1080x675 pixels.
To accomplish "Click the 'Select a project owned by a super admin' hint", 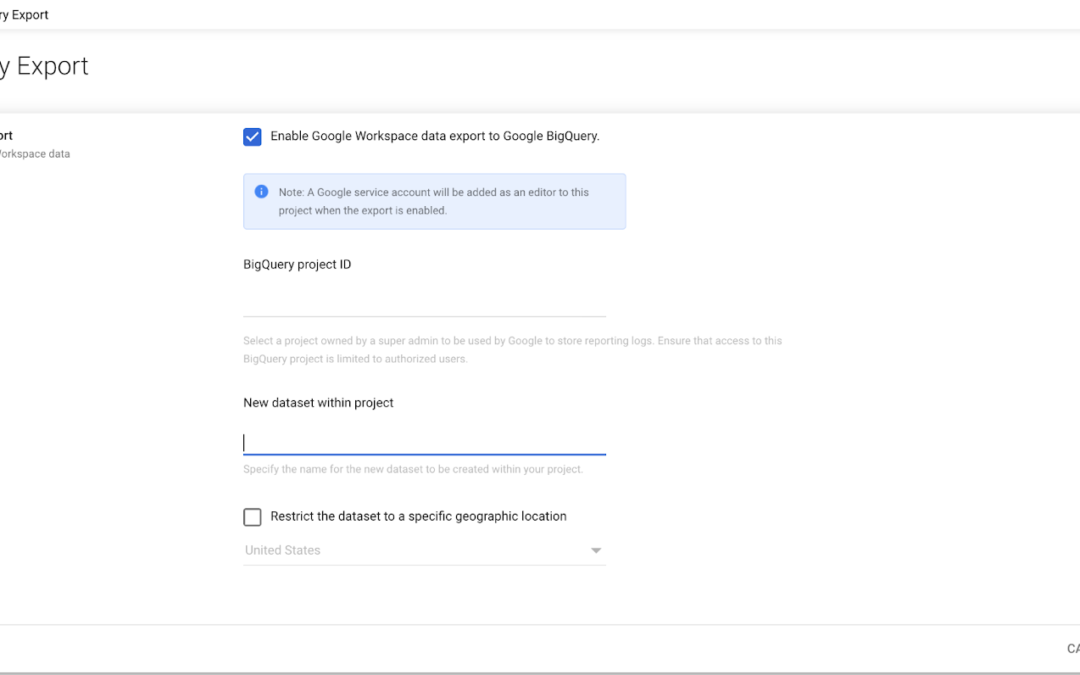I will point(512,350).
